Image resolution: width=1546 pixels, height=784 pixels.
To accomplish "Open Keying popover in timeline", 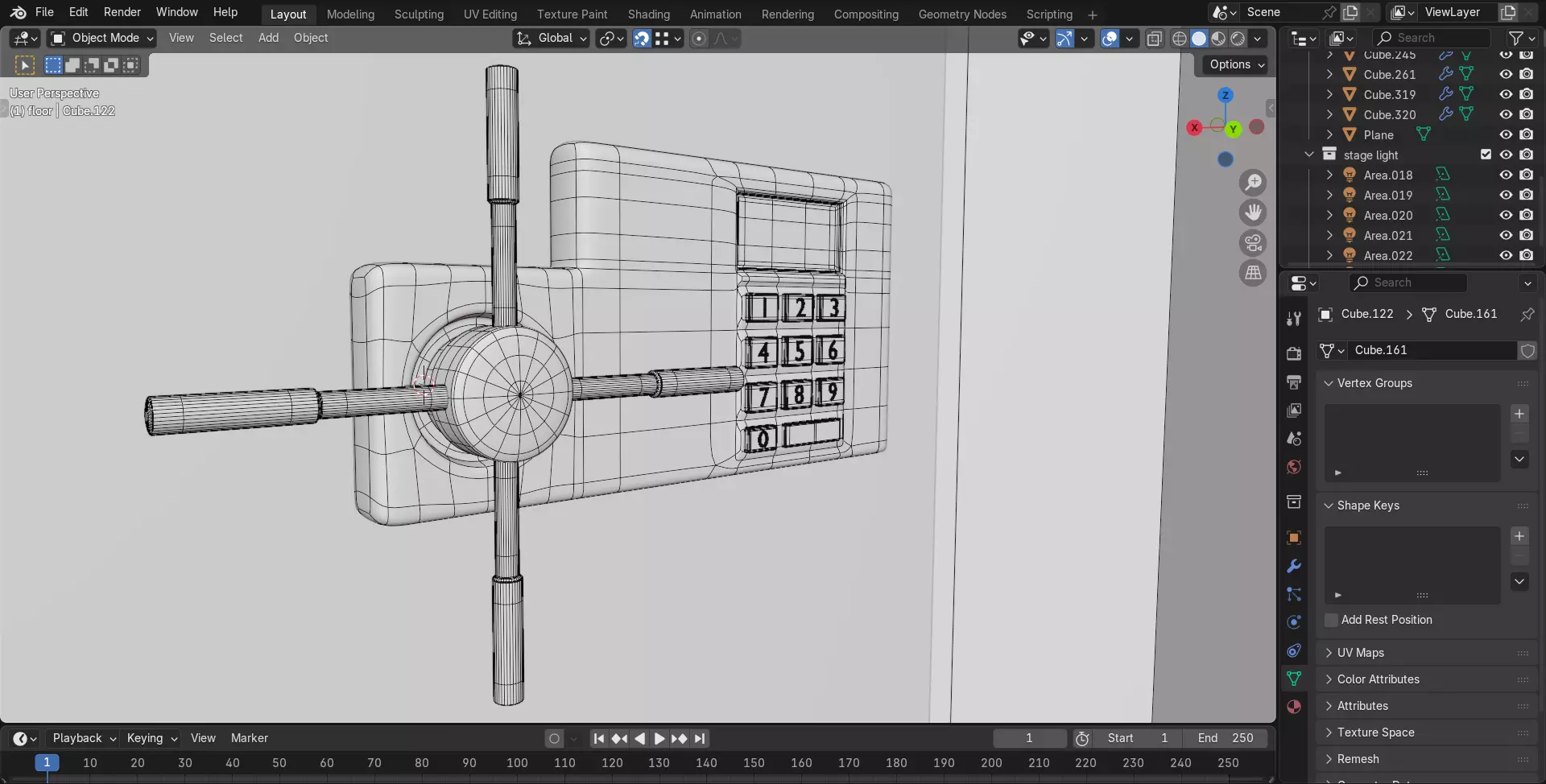I will pyautogui.click(x=152, y=738).
